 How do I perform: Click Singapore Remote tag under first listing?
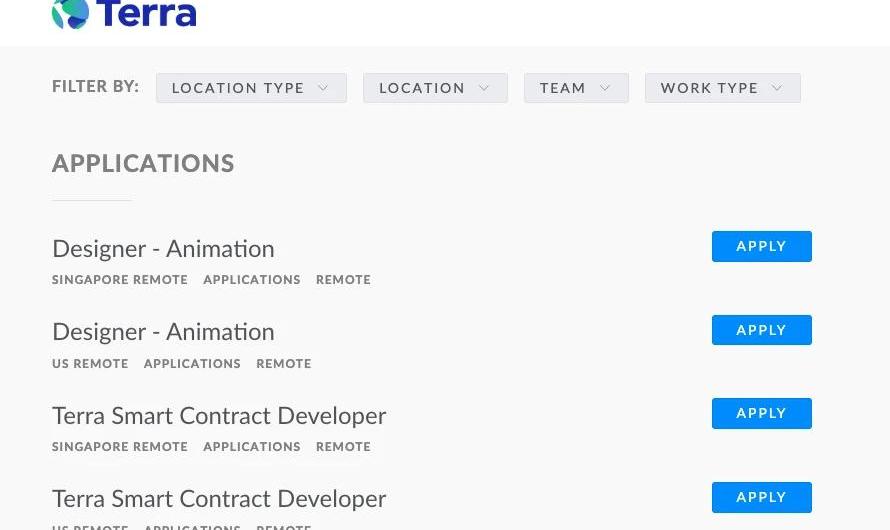(x=120, y=280)
